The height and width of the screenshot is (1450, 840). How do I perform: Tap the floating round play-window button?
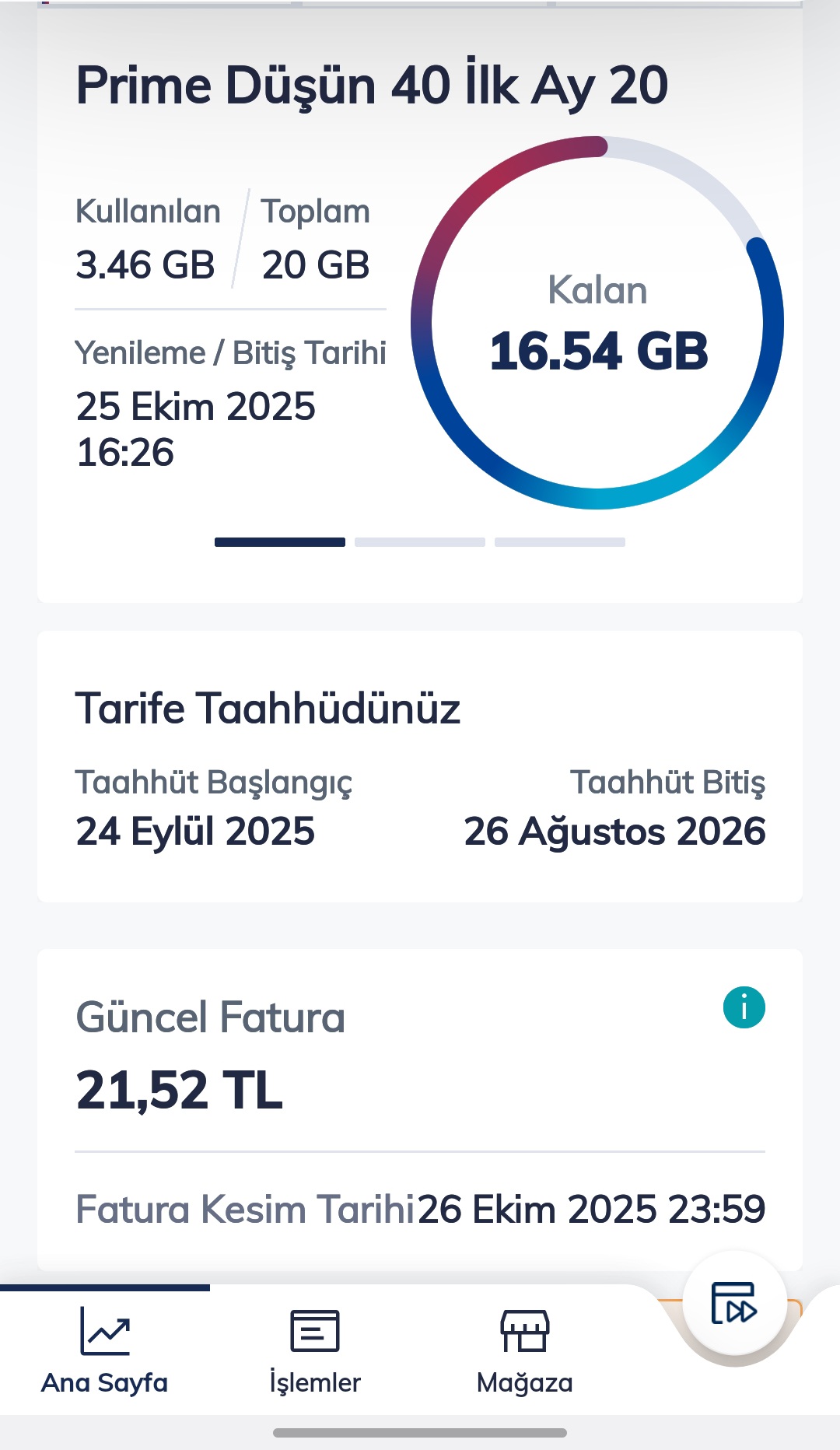tap(734, 1304)
